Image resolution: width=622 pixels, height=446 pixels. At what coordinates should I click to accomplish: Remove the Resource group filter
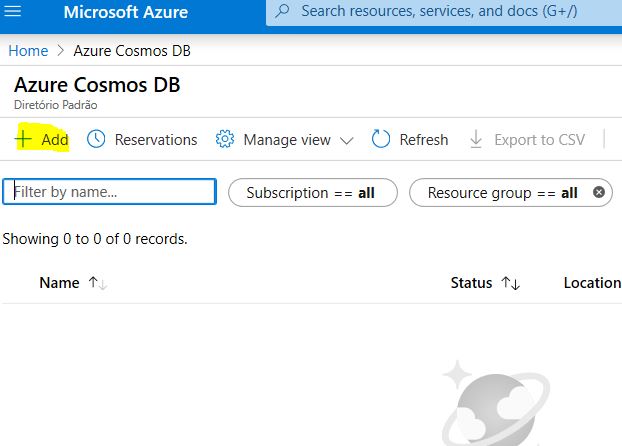coord(599,192)
